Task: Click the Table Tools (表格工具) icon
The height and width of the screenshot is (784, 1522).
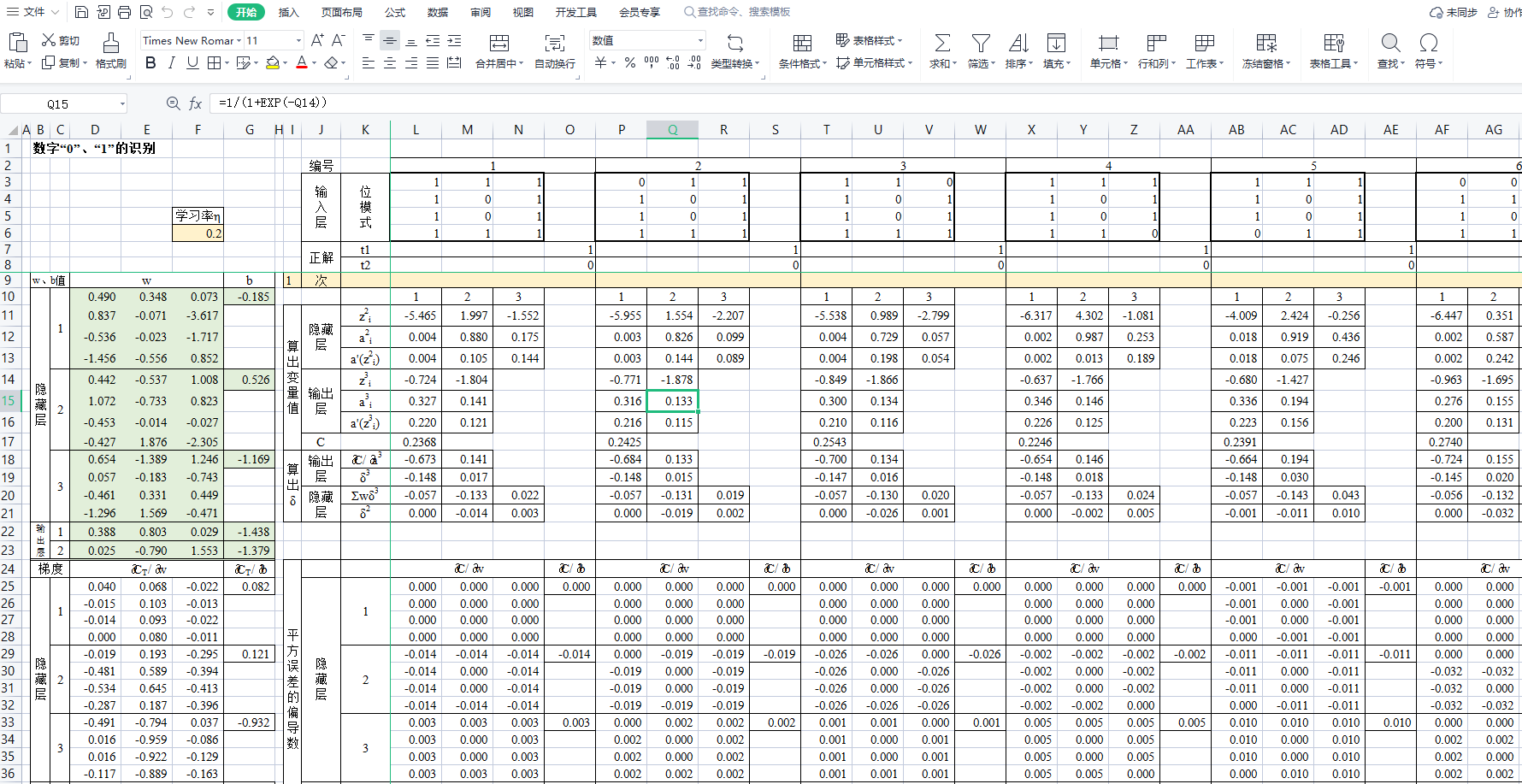Action: (x=1333, y=43)
